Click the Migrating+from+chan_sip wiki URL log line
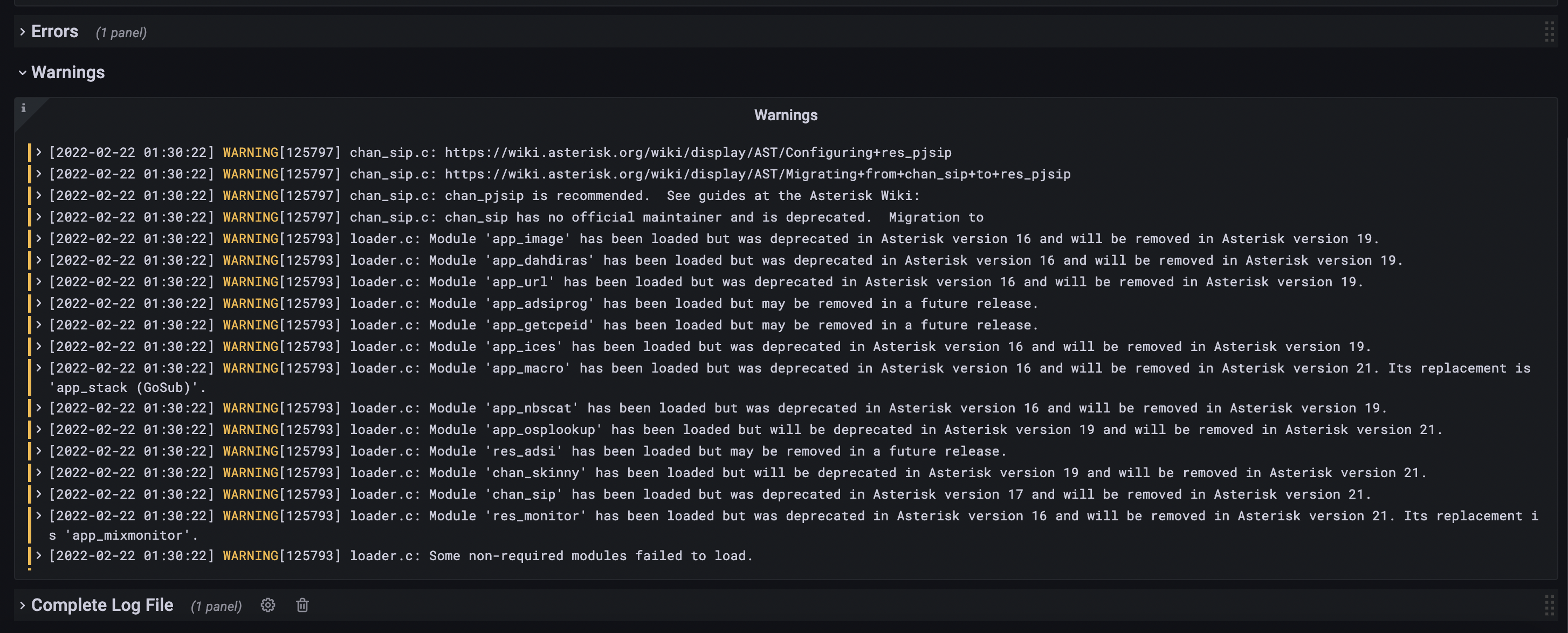The width and height of the screenshot is (1568, 633). [757, 174]
